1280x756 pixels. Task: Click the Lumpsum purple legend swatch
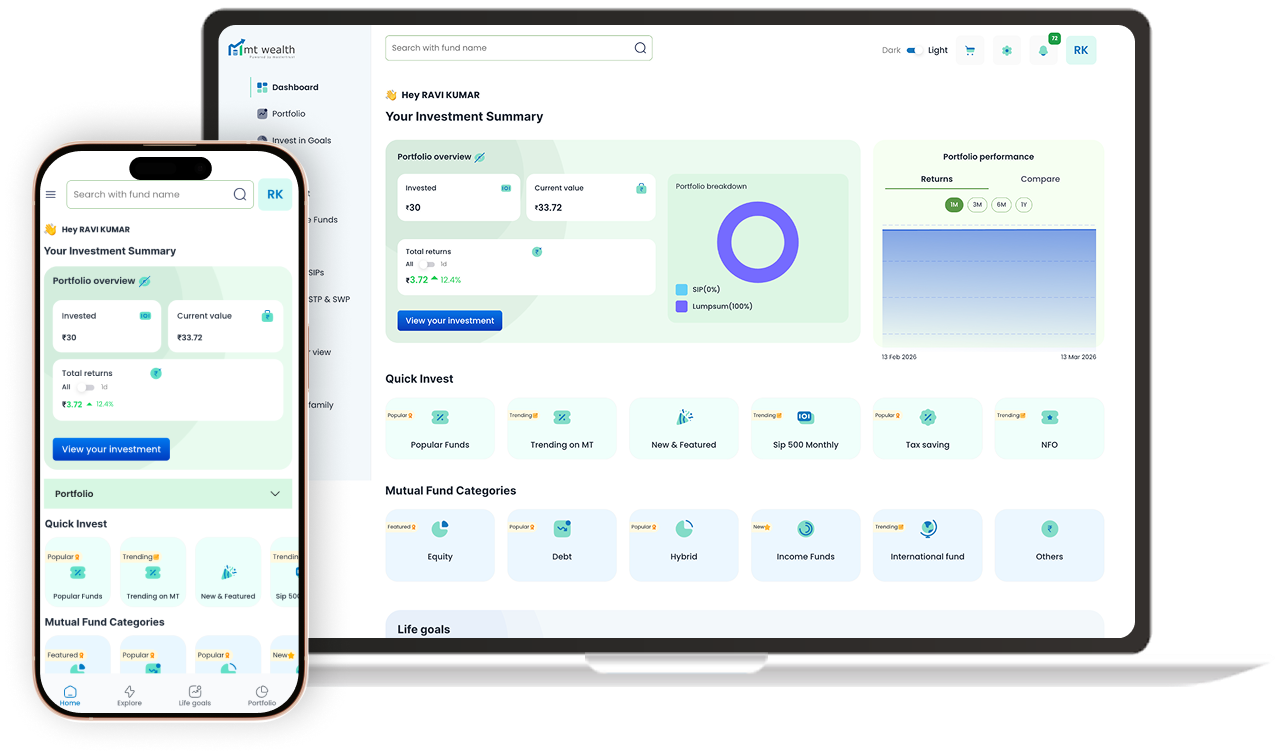coord(682,306)
